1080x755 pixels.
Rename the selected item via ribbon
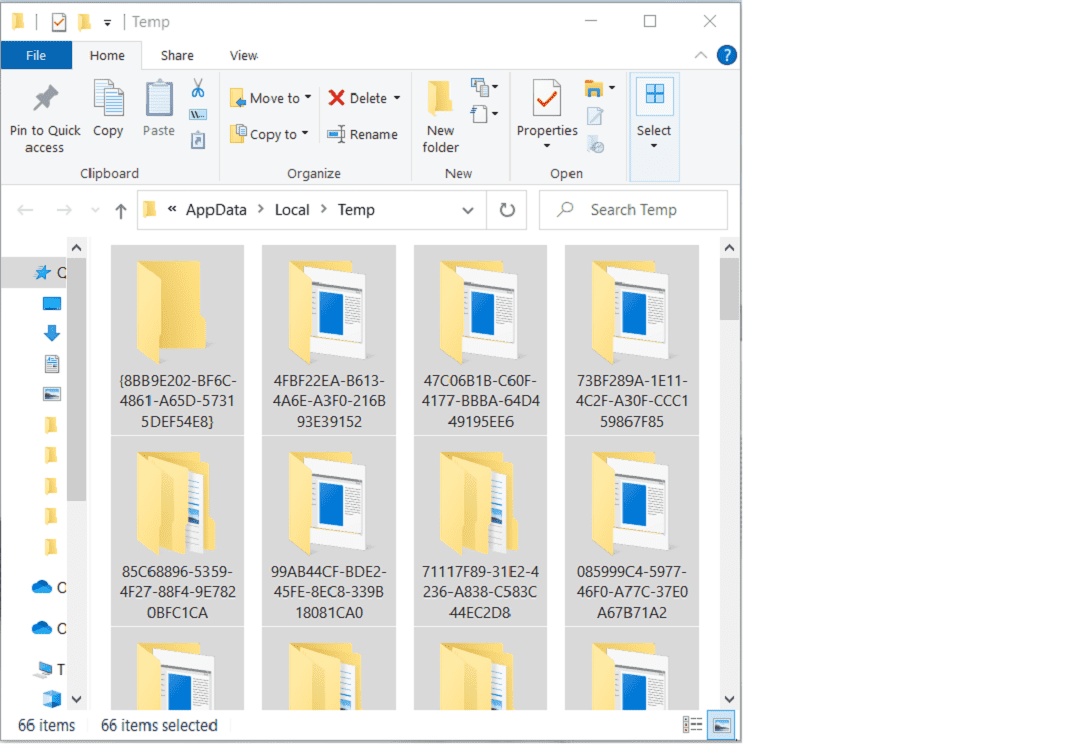[x=362, y=134]
